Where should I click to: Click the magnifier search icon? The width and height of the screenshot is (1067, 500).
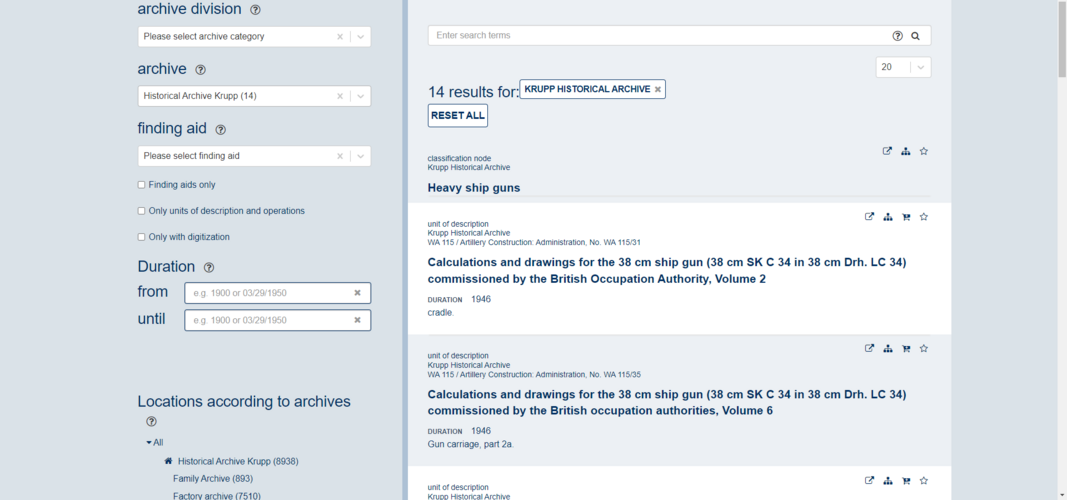pyautogui.click(x=915, y=36)
